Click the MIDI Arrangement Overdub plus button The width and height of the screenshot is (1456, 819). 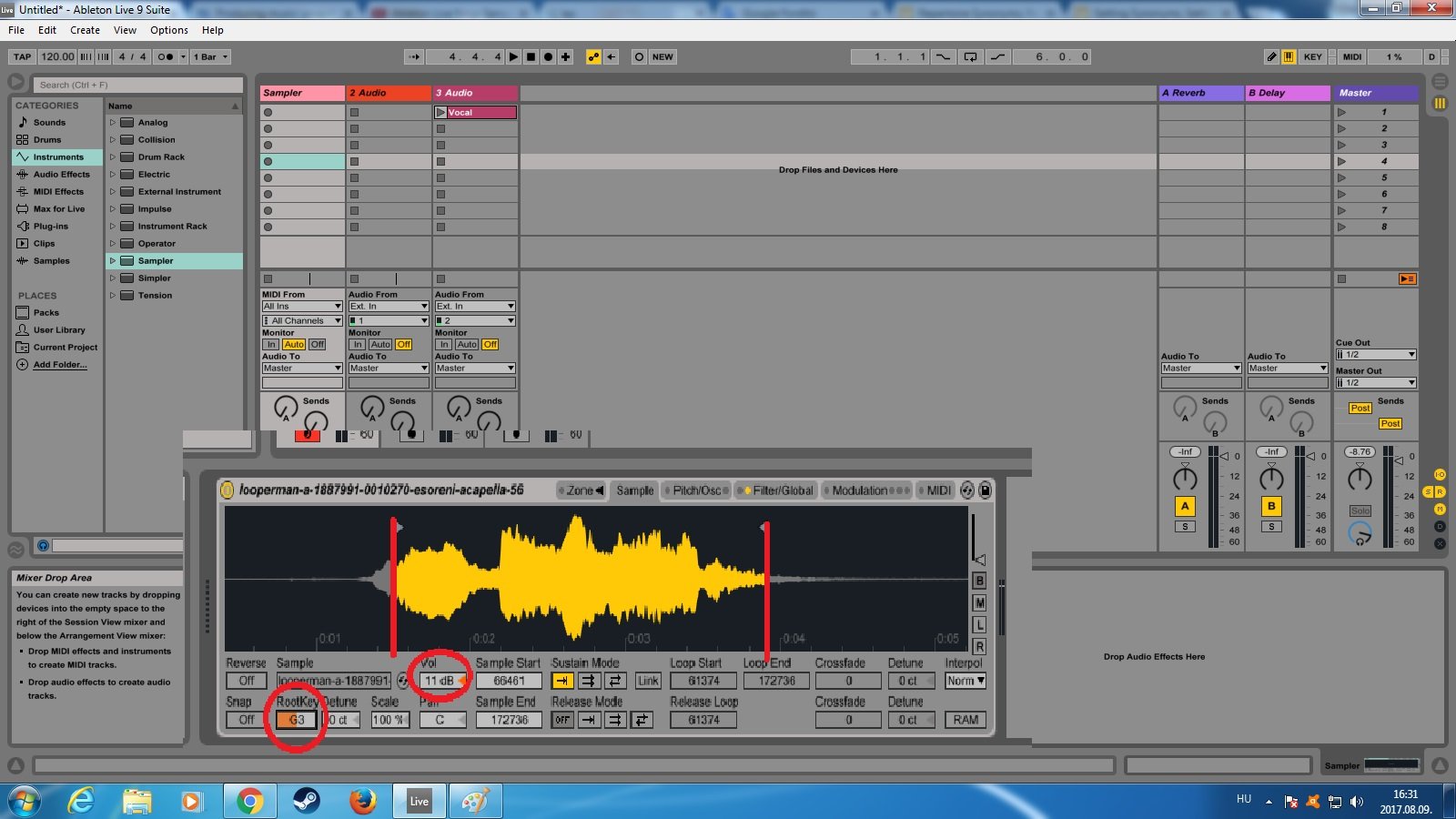point(565,56)
